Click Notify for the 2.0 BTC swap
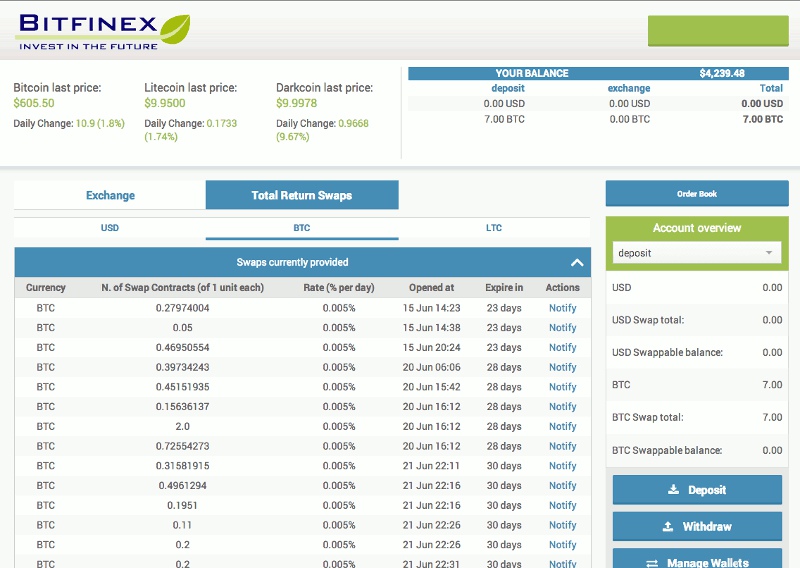 tap(562, 427)
